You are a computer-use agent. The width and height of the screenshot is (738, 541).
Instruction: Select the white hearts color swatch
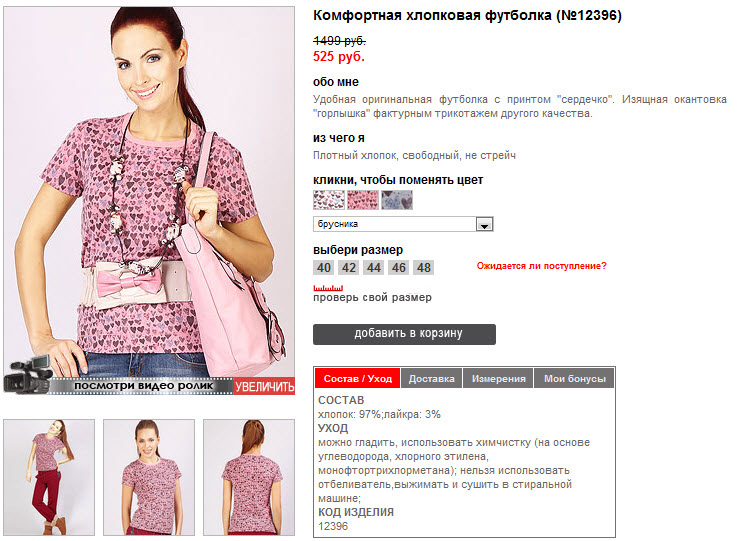click(329, 200)
